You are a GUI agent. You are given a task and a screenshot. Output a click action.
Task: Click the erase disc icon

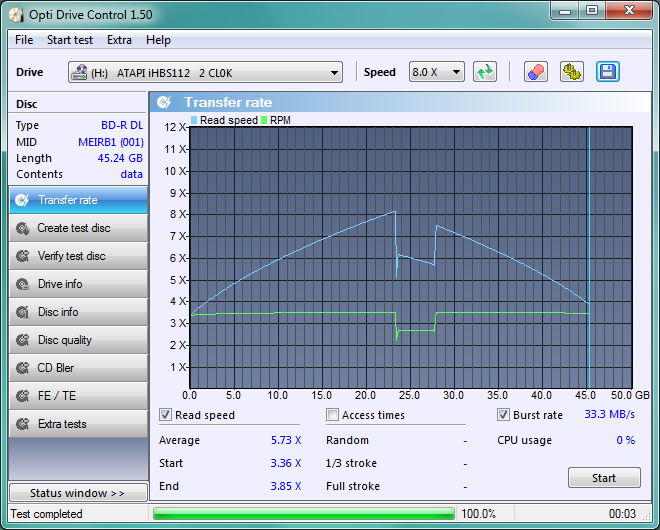pyautogui.click(x=535, y=72)
